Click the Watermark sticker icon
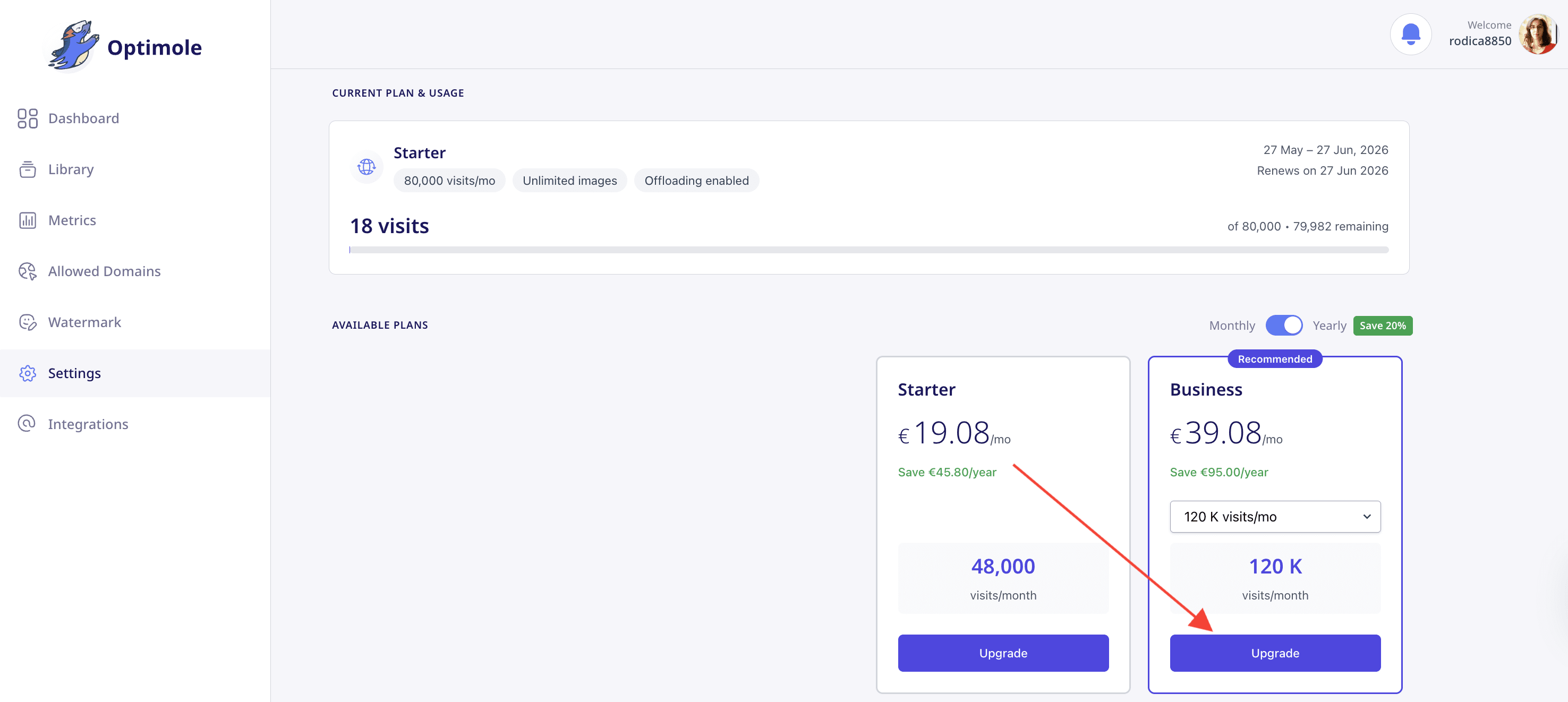1568x702 pixels. pyautogui.click(x=28, y=322)
